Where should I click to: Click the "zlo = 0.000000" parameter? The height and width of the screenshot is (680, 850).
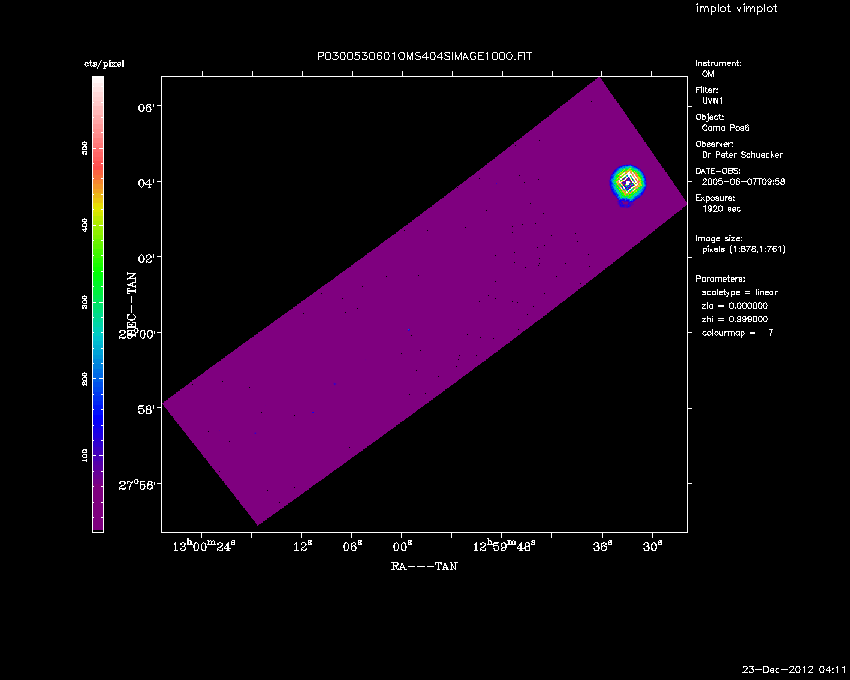(735, 306)
